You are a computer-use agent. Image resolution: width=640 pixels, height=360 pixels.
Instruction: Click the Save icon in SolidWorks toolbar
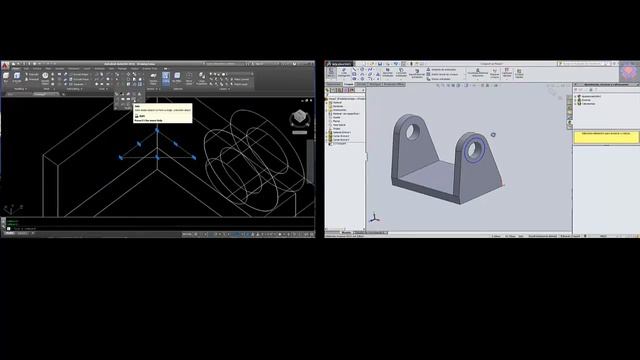pos(380,64)
